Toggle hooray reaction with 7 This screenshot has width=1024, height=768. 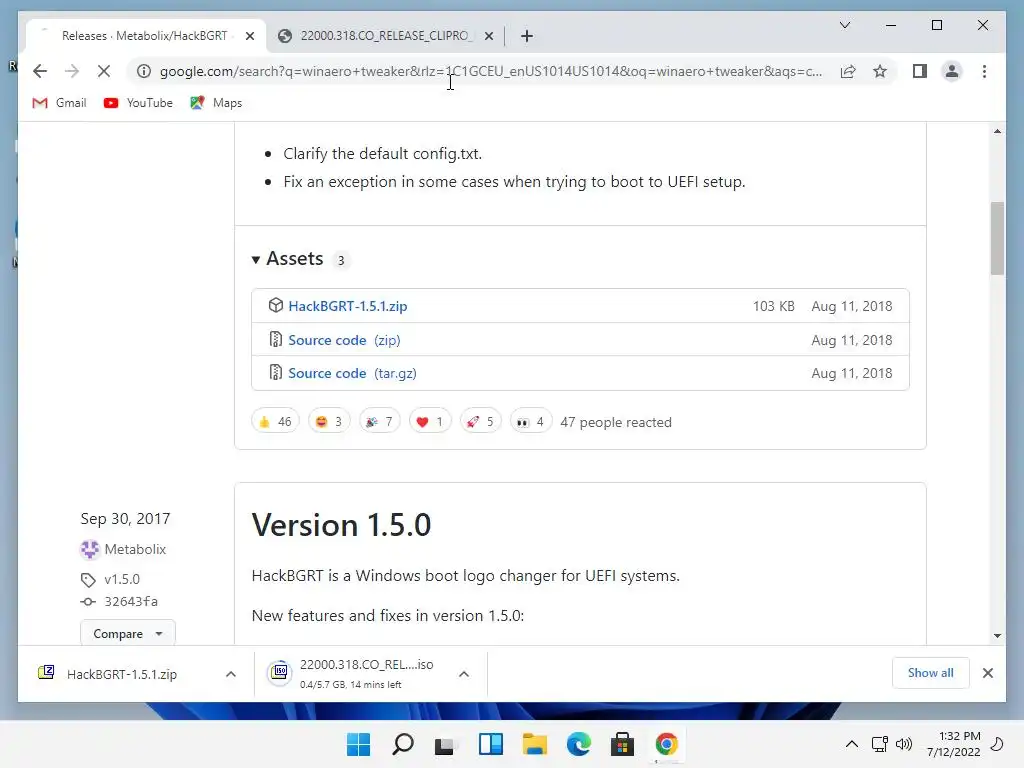[379, 421]
